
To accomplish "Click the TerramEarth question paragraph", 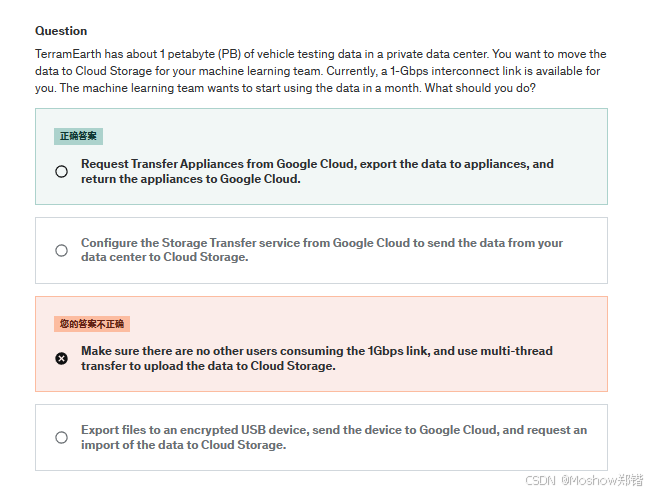I will point(321,71).
